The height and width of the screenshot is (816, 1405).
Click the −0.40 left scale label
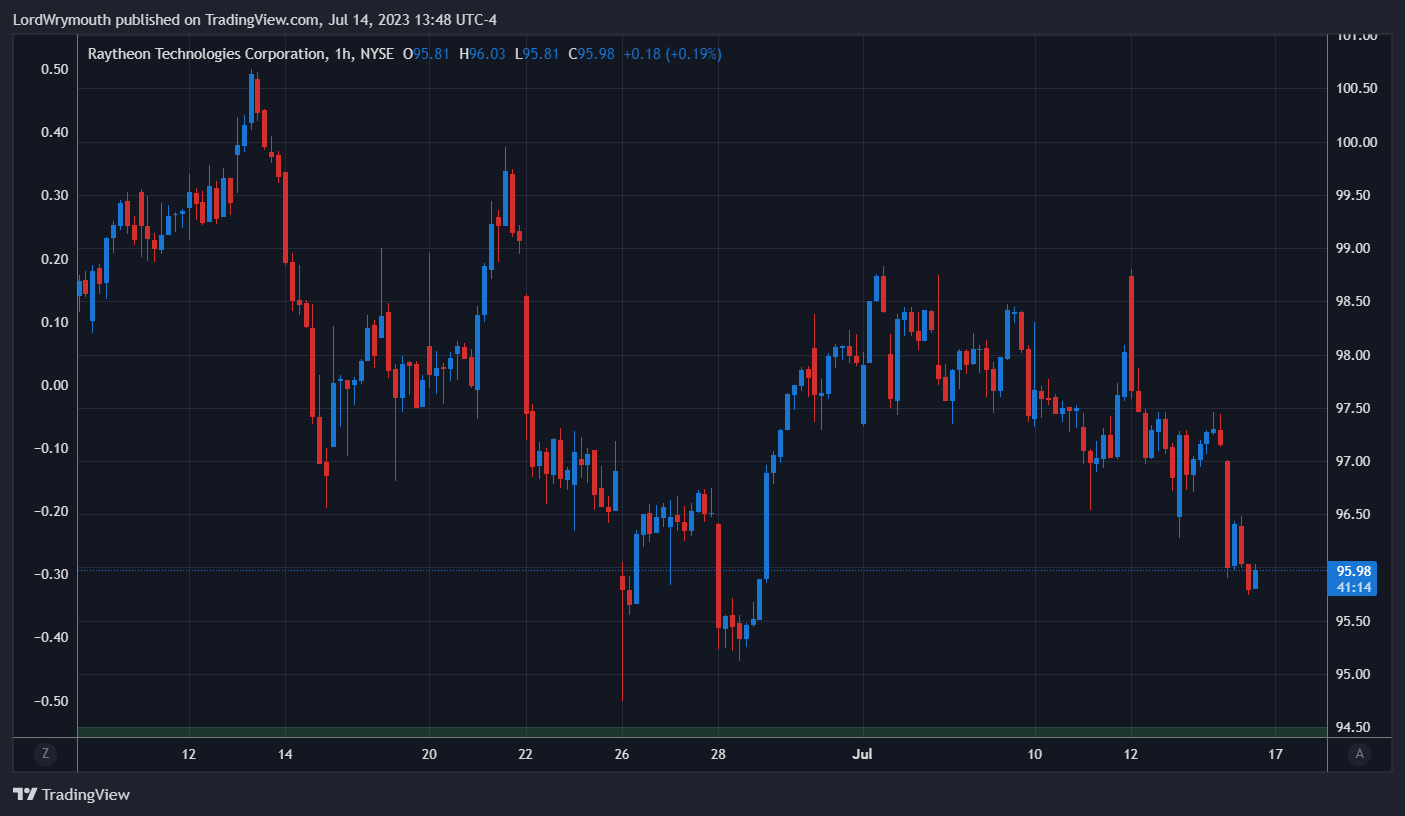pos(50,637)
